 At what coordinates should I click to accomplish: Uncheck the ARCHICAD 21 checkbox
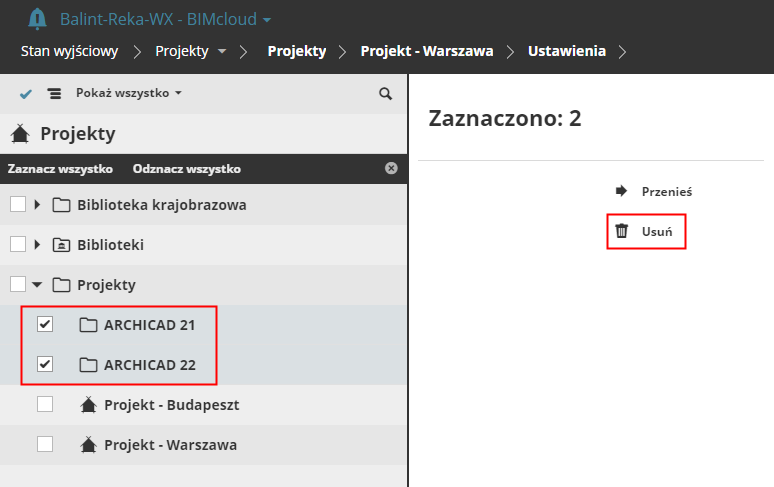click(x=45, y=324)
